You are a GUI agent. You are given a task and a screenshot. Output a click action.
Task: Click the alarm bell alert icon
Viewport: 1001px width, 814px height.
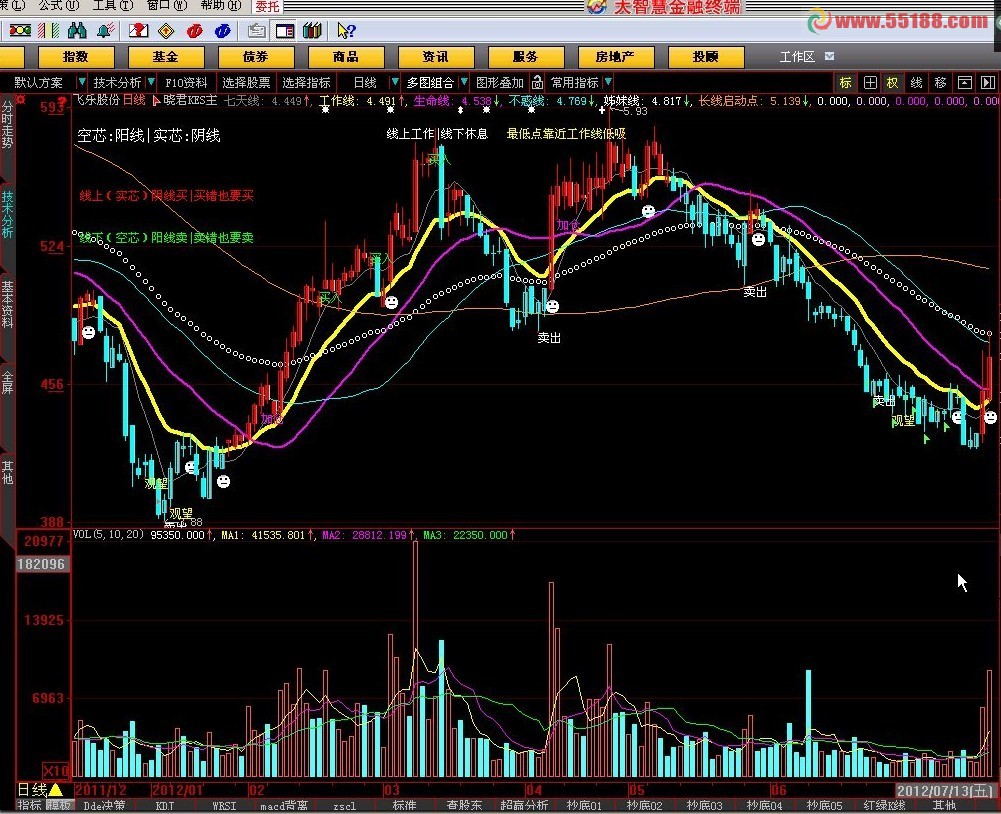pyautogui.click(x=105, y=30)
